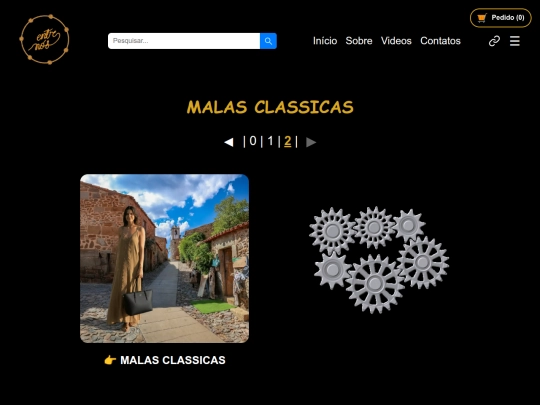This screenshot has width=540, height=405.
Task: Click the chain link icon
Action: click(494, 41)
